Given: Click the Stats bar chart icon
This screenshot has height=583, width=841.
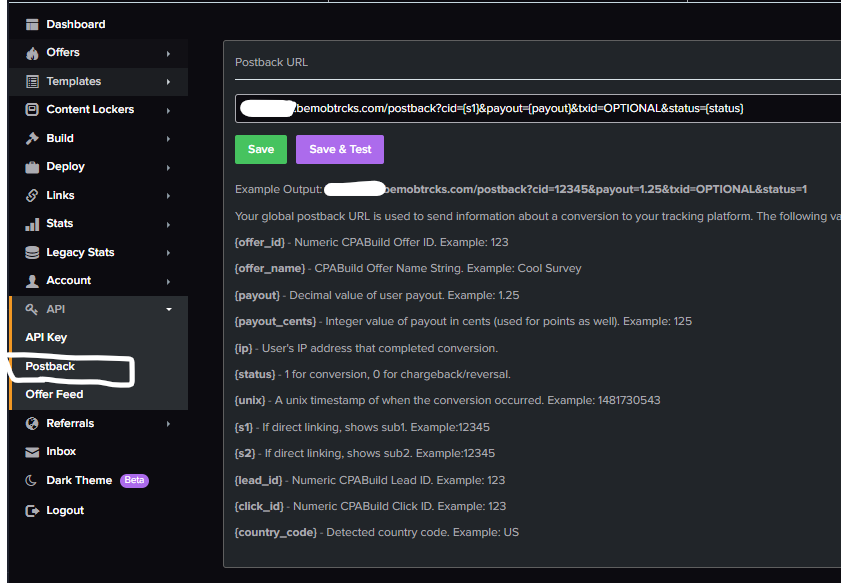Looking at the screenshot, I should click(x=32, y=224).
